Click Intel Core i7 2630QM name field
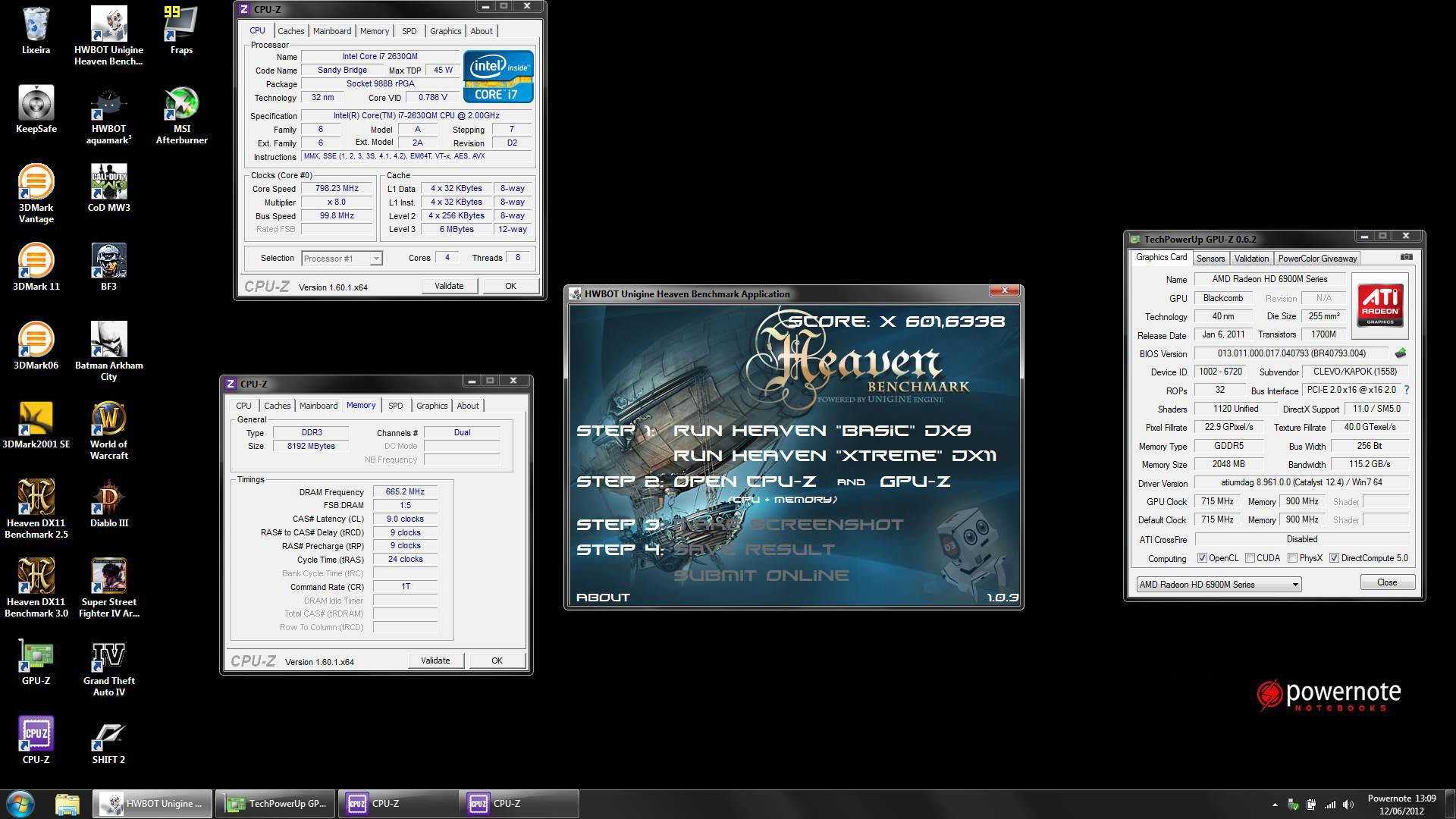 coord(380,57)
